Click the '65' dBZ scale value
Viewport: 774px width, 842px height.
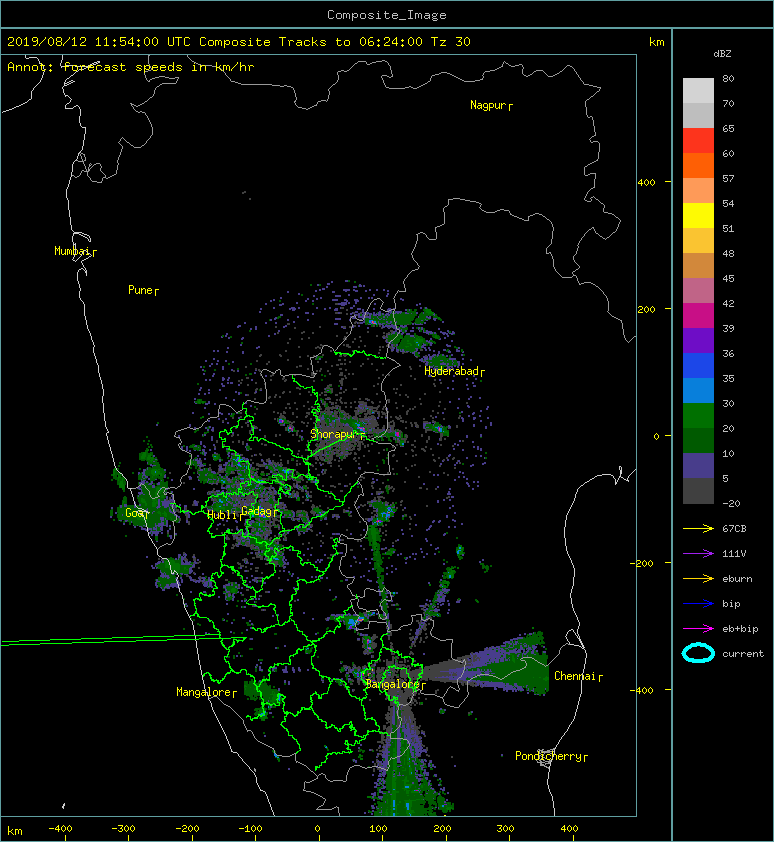728,128
